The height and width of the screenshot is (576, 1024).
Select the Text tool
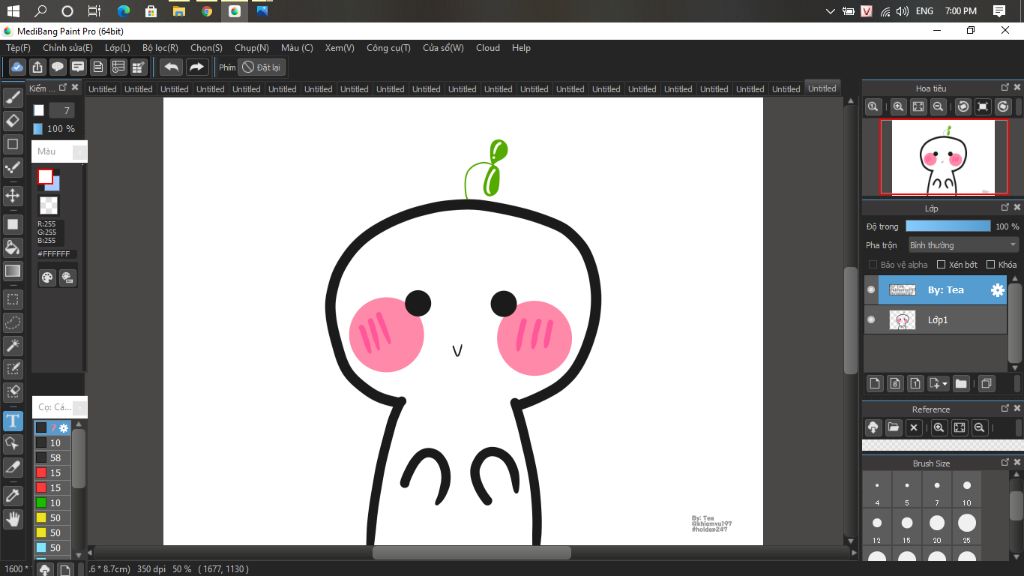13,421
